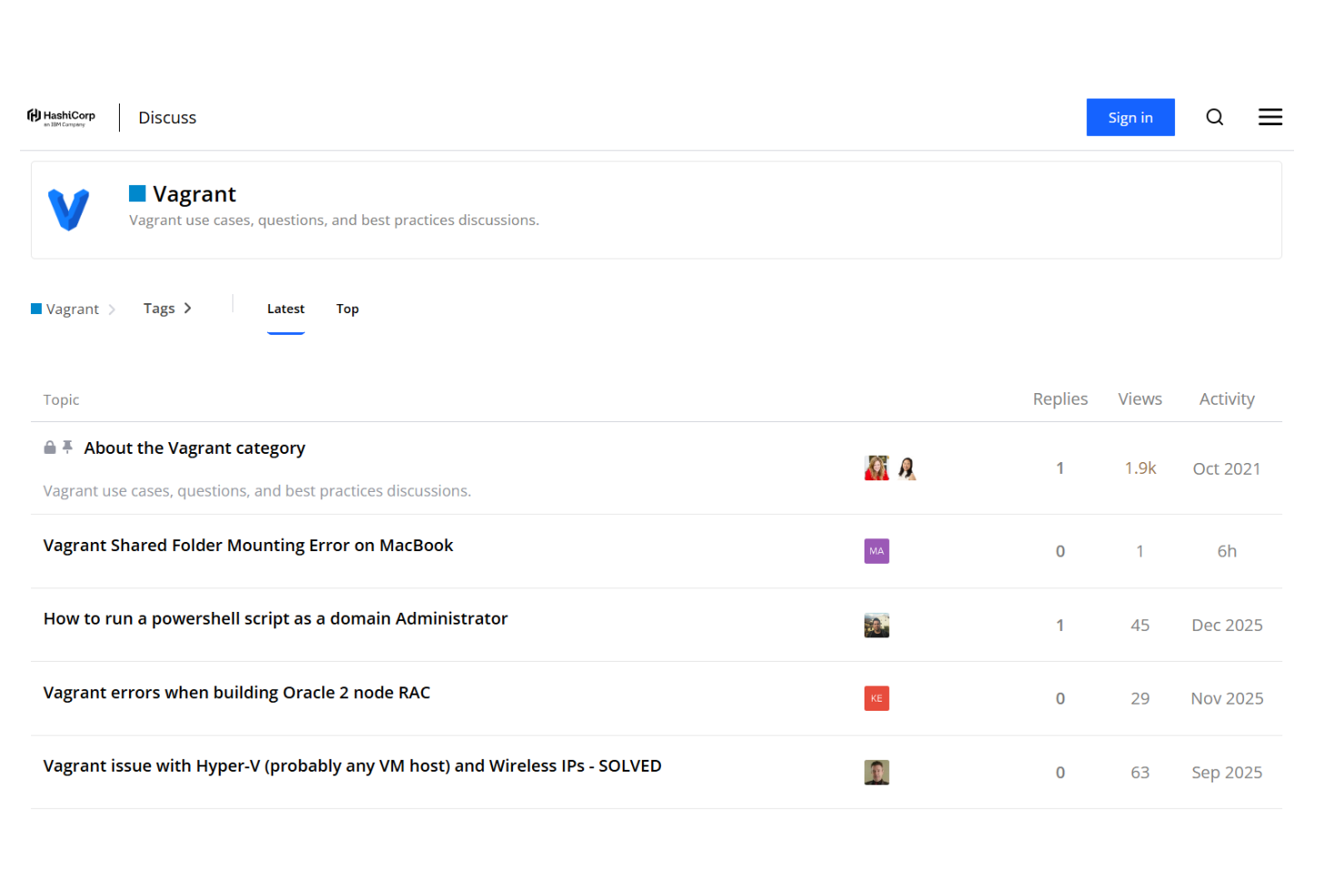The width and height of the screenshot is (1344, 896).
Task: Expand the Tags filter dropdown
Action: tap(168, 309)
